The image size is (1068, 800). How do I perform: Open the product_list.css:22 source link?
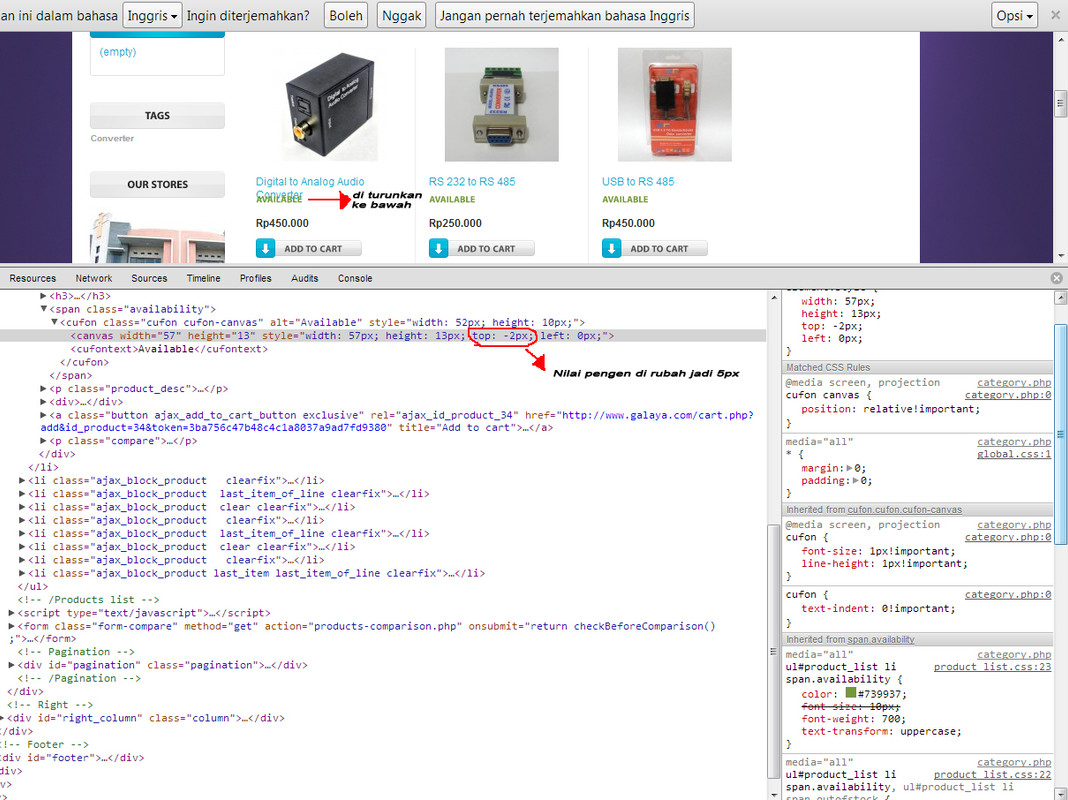992,775
